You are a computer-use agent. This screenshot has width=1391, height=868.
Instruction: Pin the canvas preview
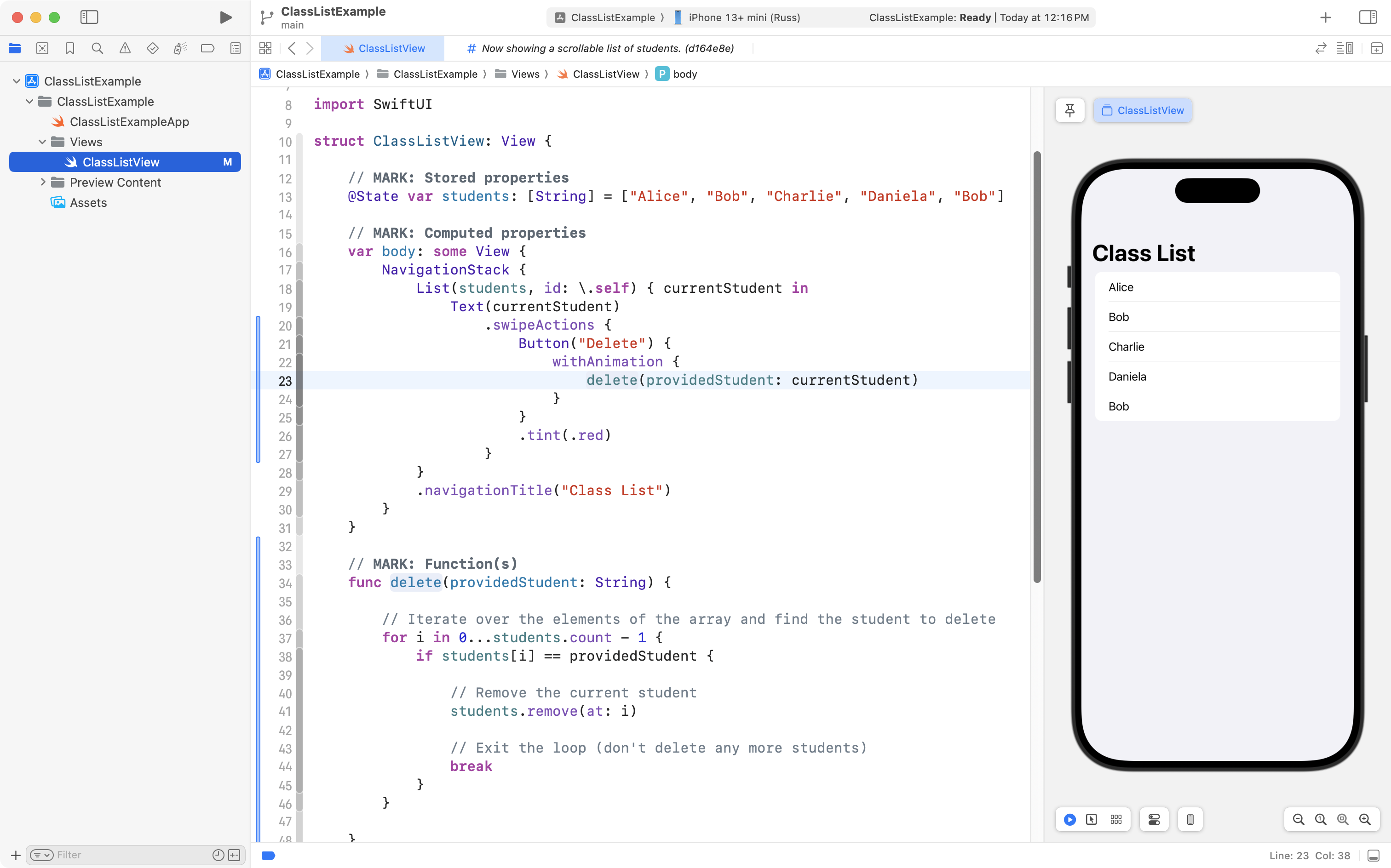pos(1069,110)
